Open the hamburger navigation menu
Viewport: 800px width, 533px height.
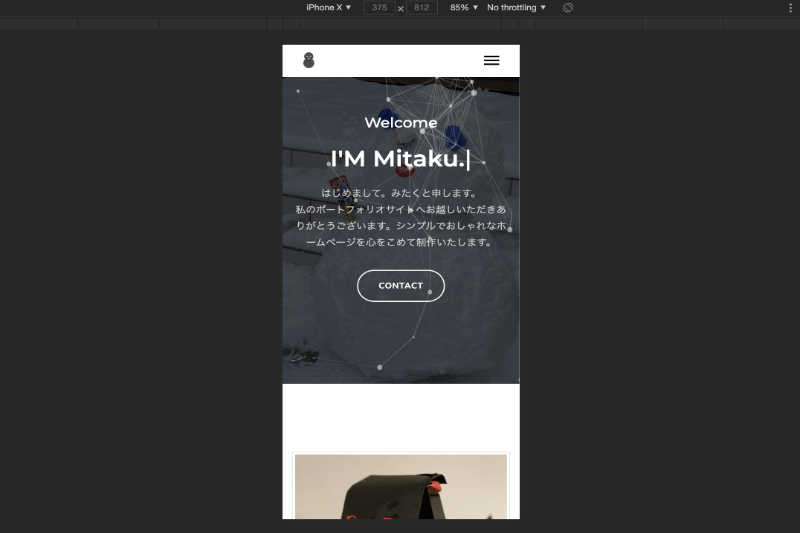pyautogui.click(x=491, y=61)
